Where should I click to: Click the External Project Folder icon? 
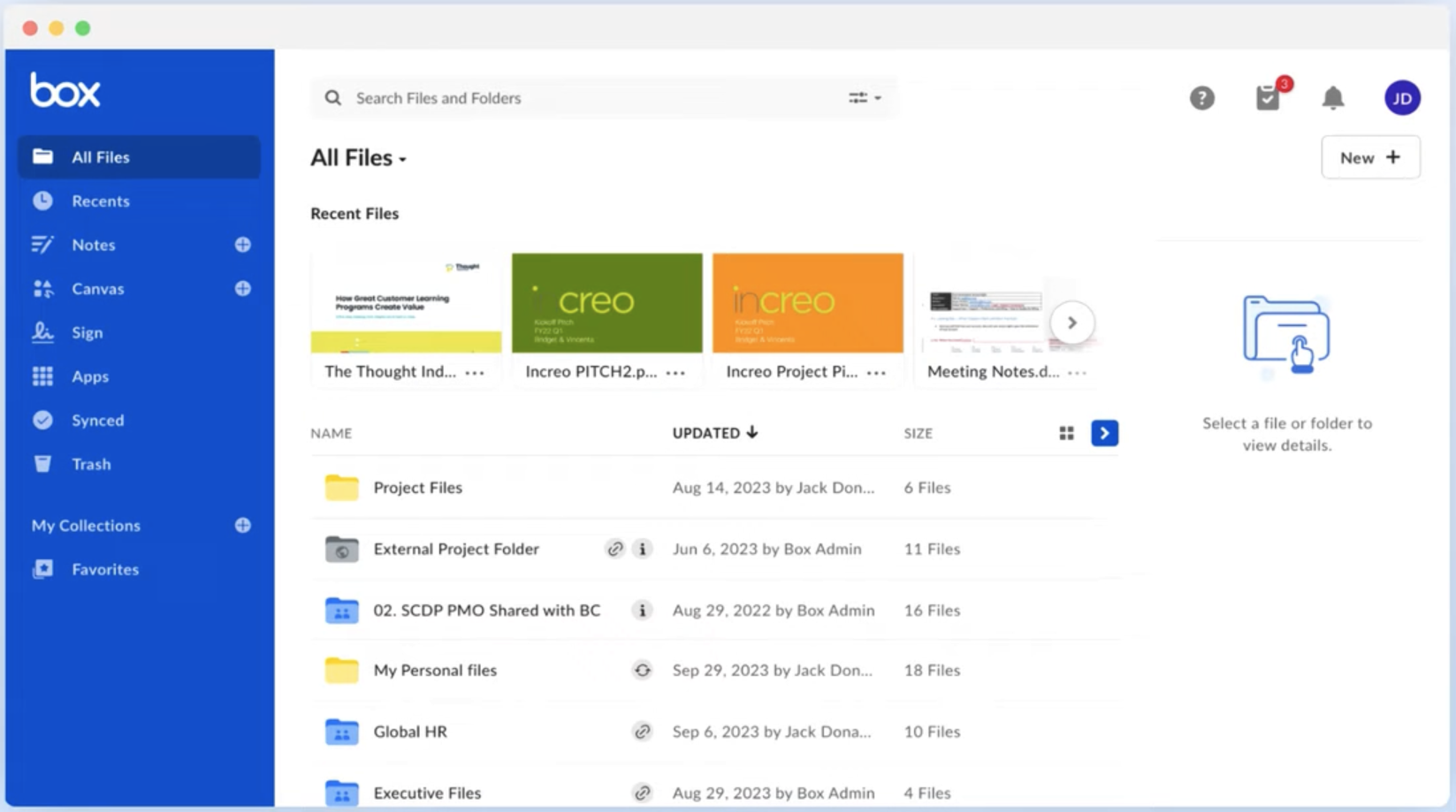(341, 549)
